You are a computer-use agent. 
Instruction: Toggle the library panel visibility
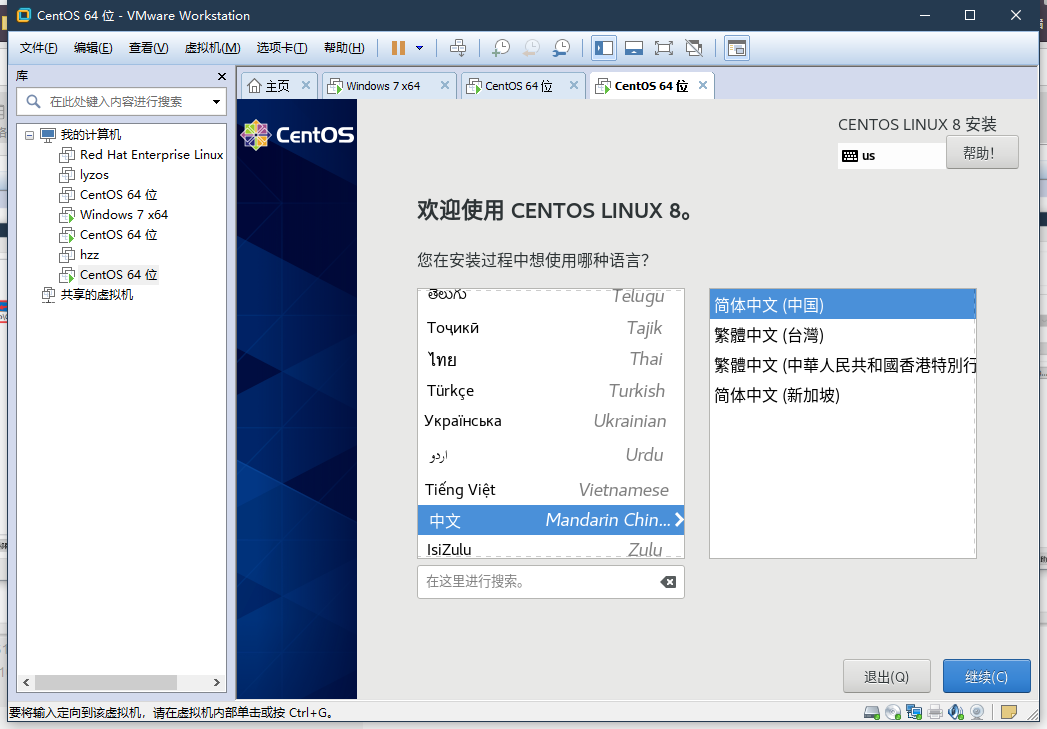pos(602,47)
